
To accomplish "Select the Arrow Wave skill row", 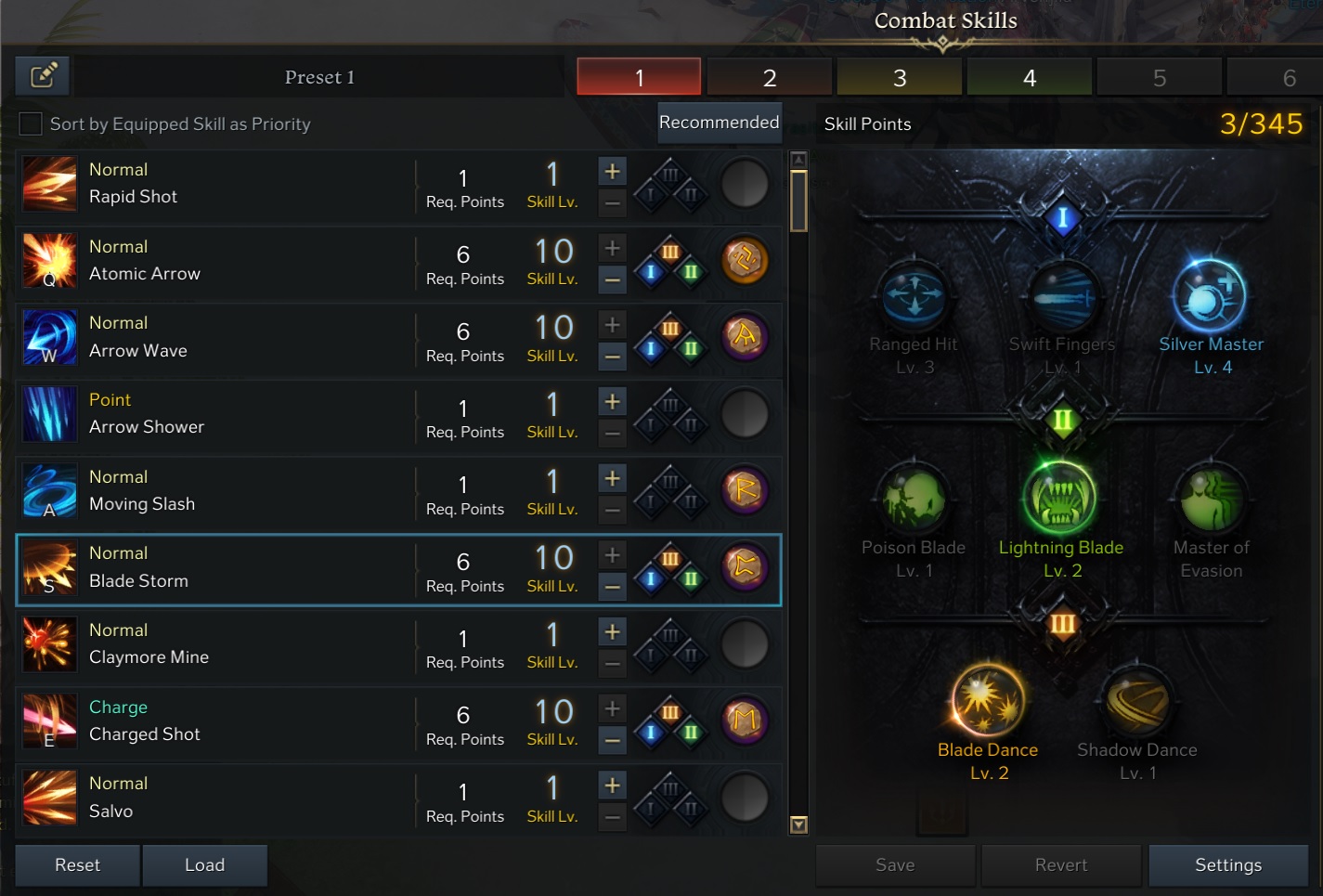I will pos(399,338).
